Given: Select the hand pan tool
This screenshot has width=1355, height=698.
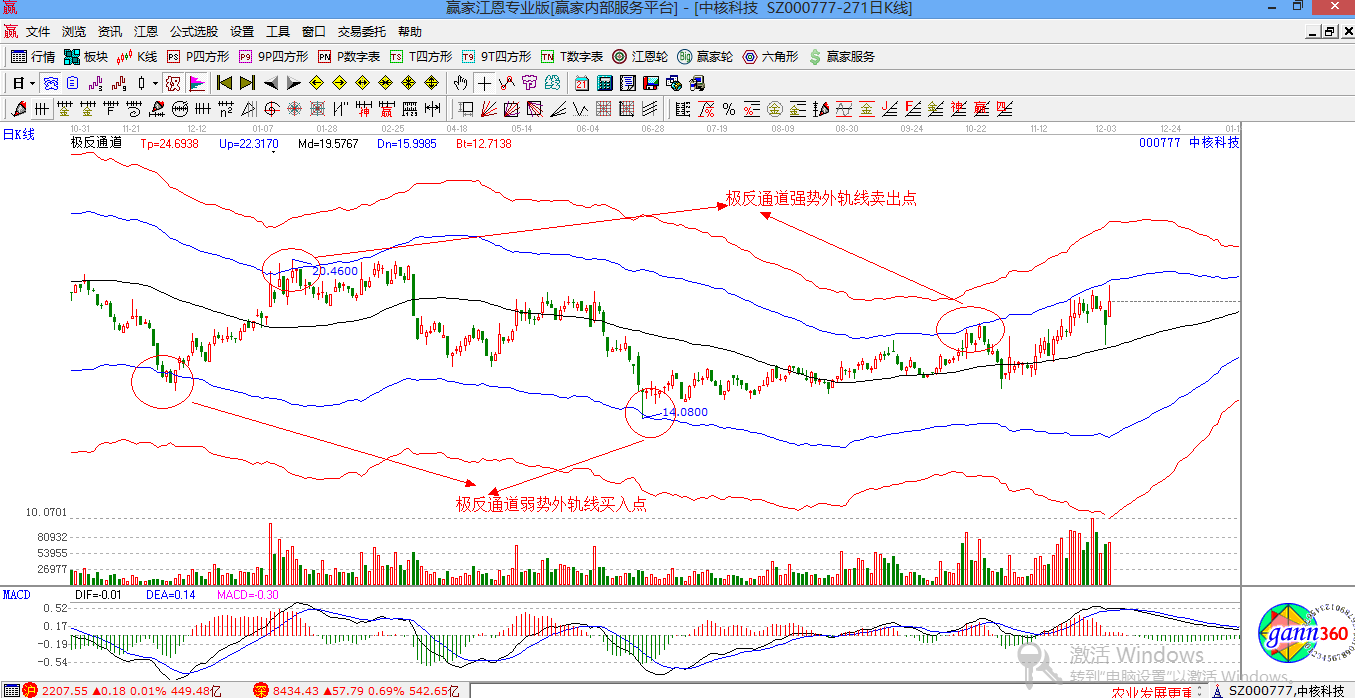Looking at the screenshot, I should click(x=462, y=83).
